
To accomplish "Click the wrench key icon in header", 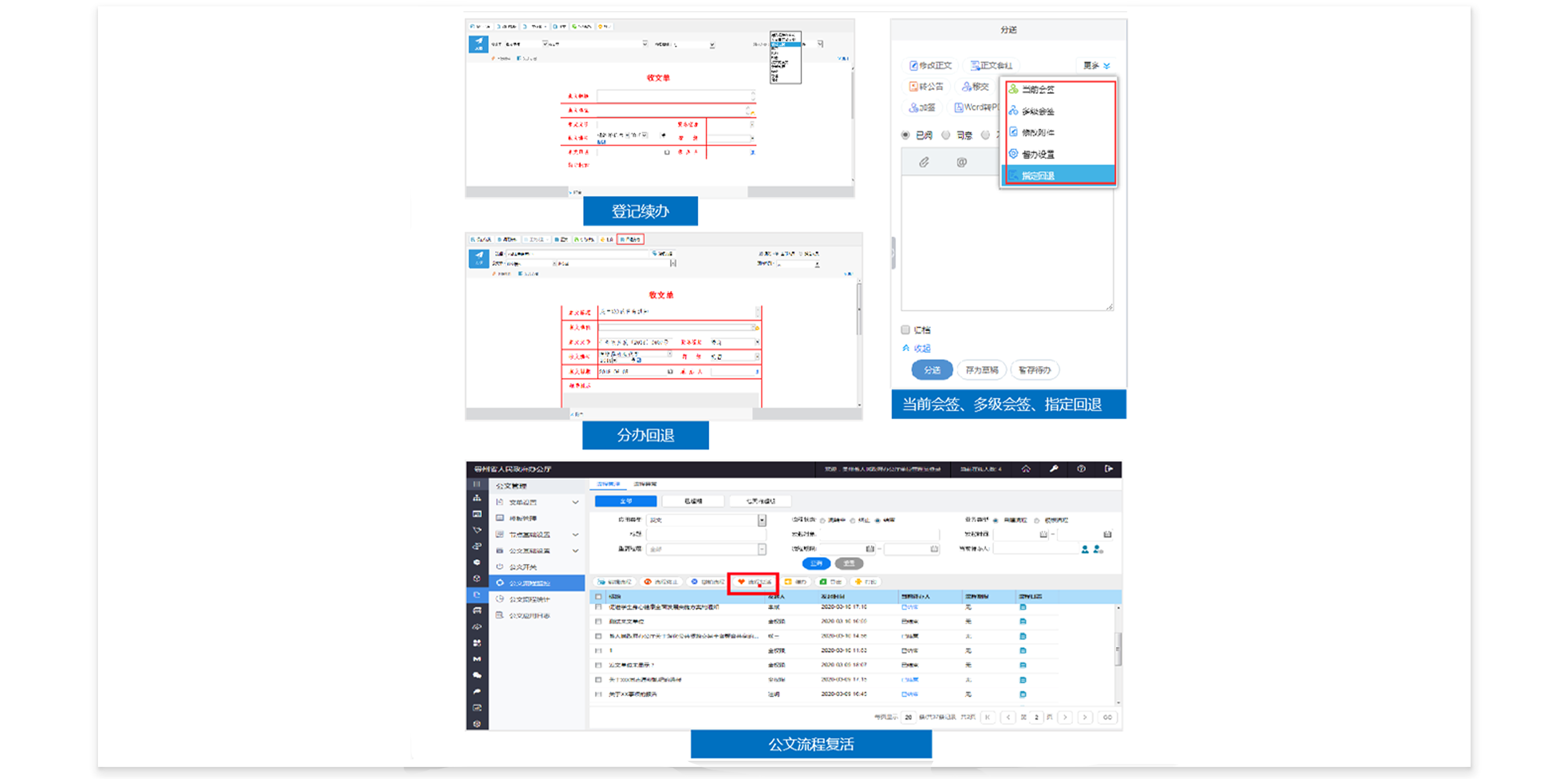I will pyautogui.click(x=1053, y=468).
